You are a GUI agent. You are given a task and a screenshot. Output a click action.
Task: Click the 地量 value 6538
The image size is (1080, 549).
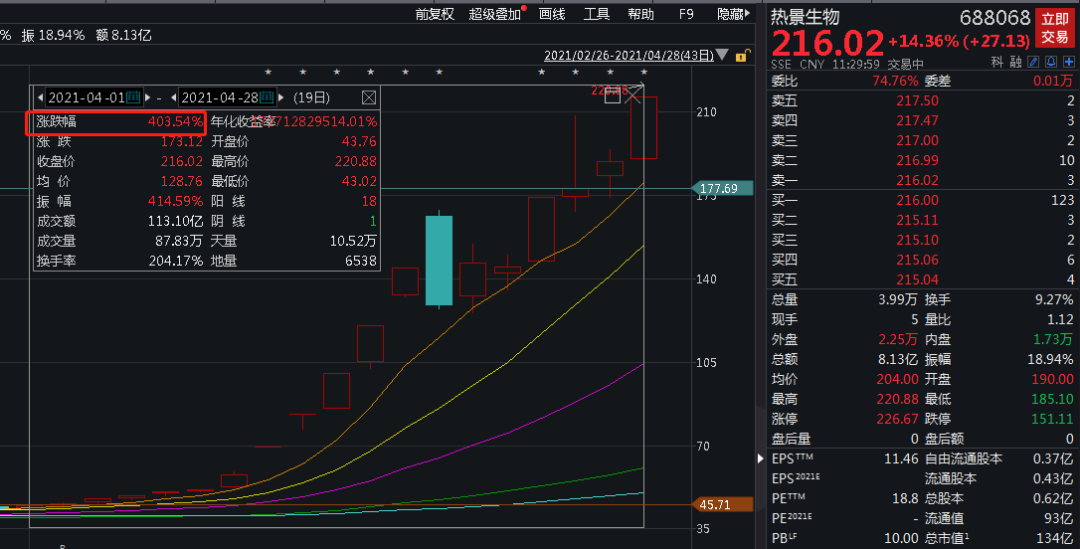[x=360, y=261]
